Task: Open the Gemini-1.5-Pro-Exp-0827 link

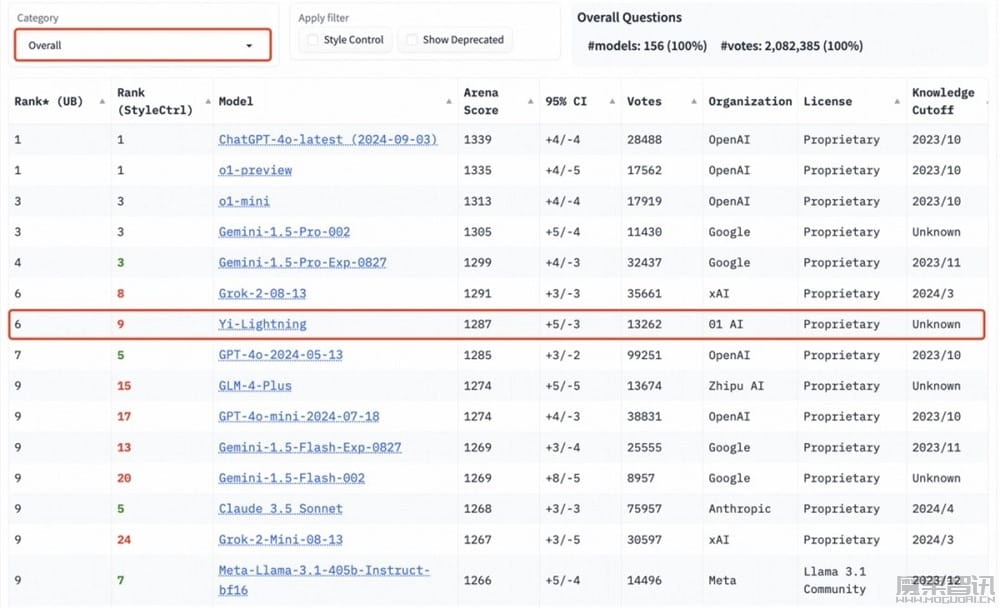Action: point(302,262)
